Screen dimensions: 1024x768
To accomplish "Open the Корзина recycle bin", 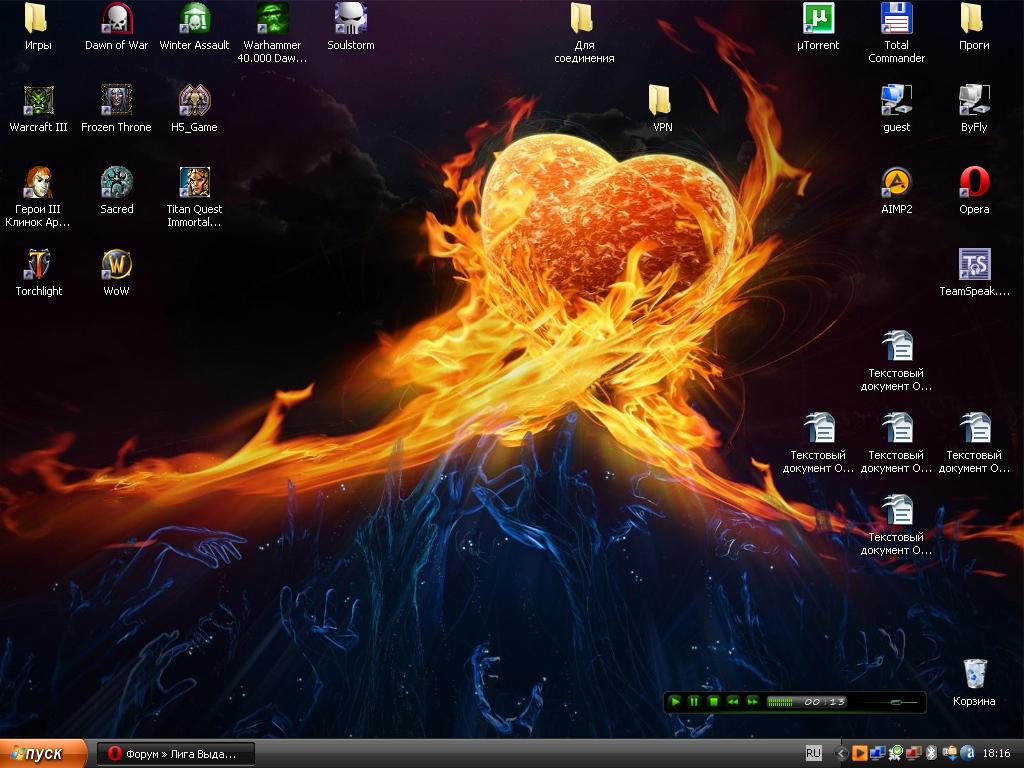I will click(x=974, y=674).
